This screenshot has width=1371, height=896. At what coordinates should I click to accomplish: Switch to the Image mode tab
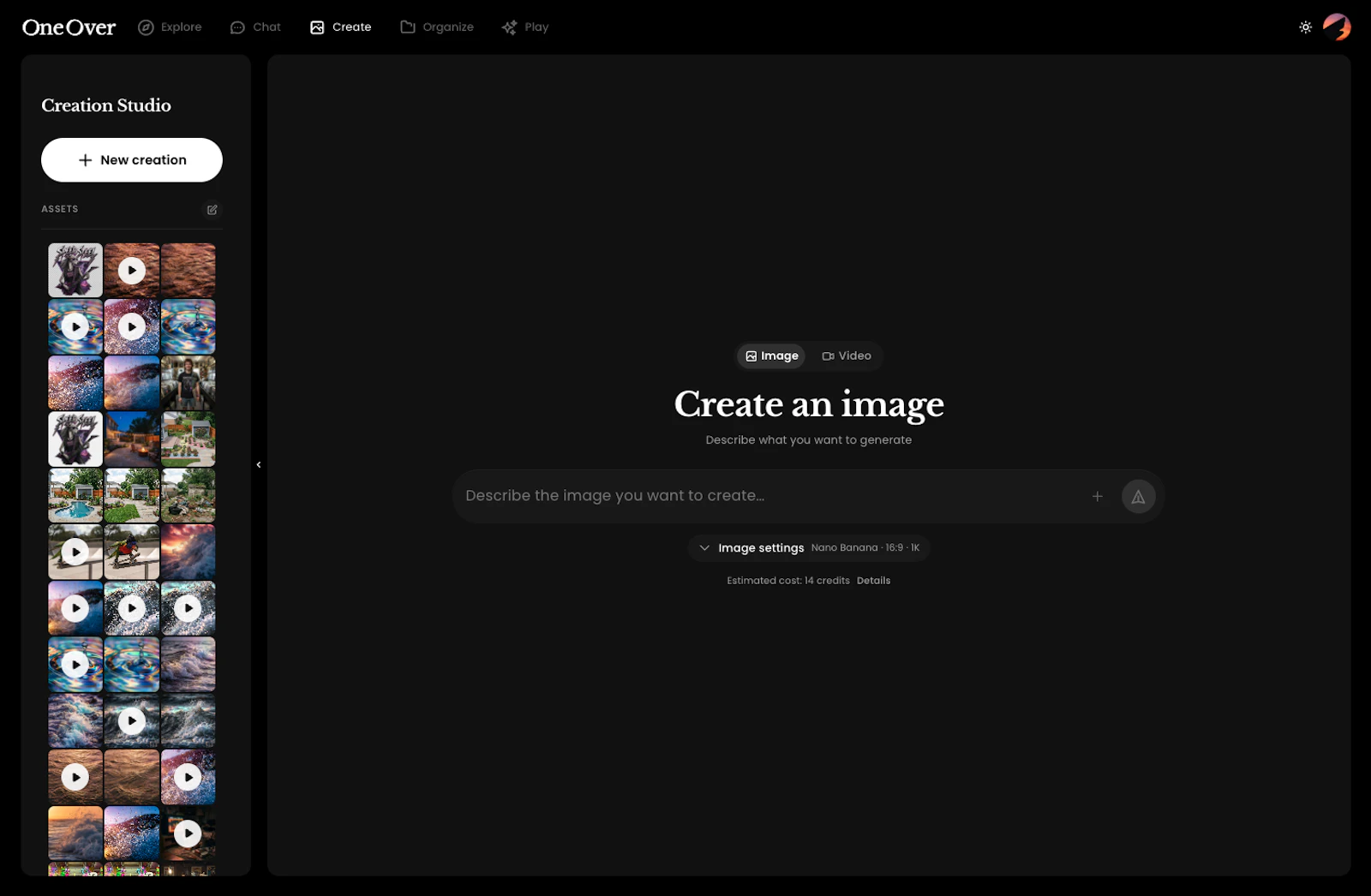click(771, 356)
